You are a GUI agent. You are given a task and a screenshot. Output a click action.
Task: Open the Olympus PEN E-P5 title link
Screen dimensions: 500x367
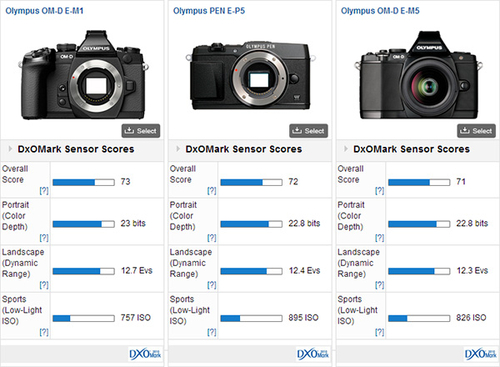pyautogui.click(x=209, y=11)
